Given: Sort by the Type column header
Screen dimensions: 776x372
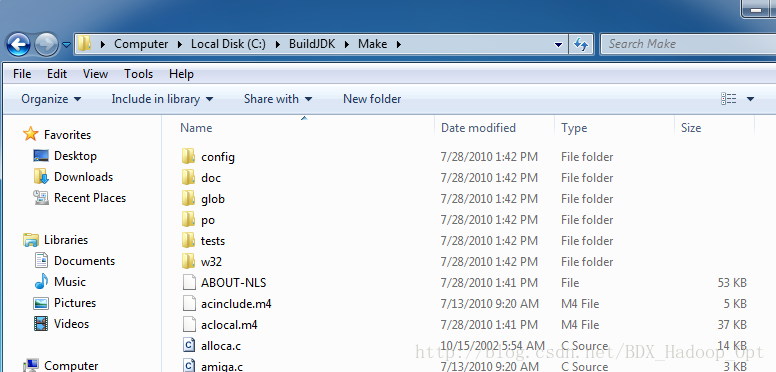Looking at the screenshot, I should click(574, 128).
